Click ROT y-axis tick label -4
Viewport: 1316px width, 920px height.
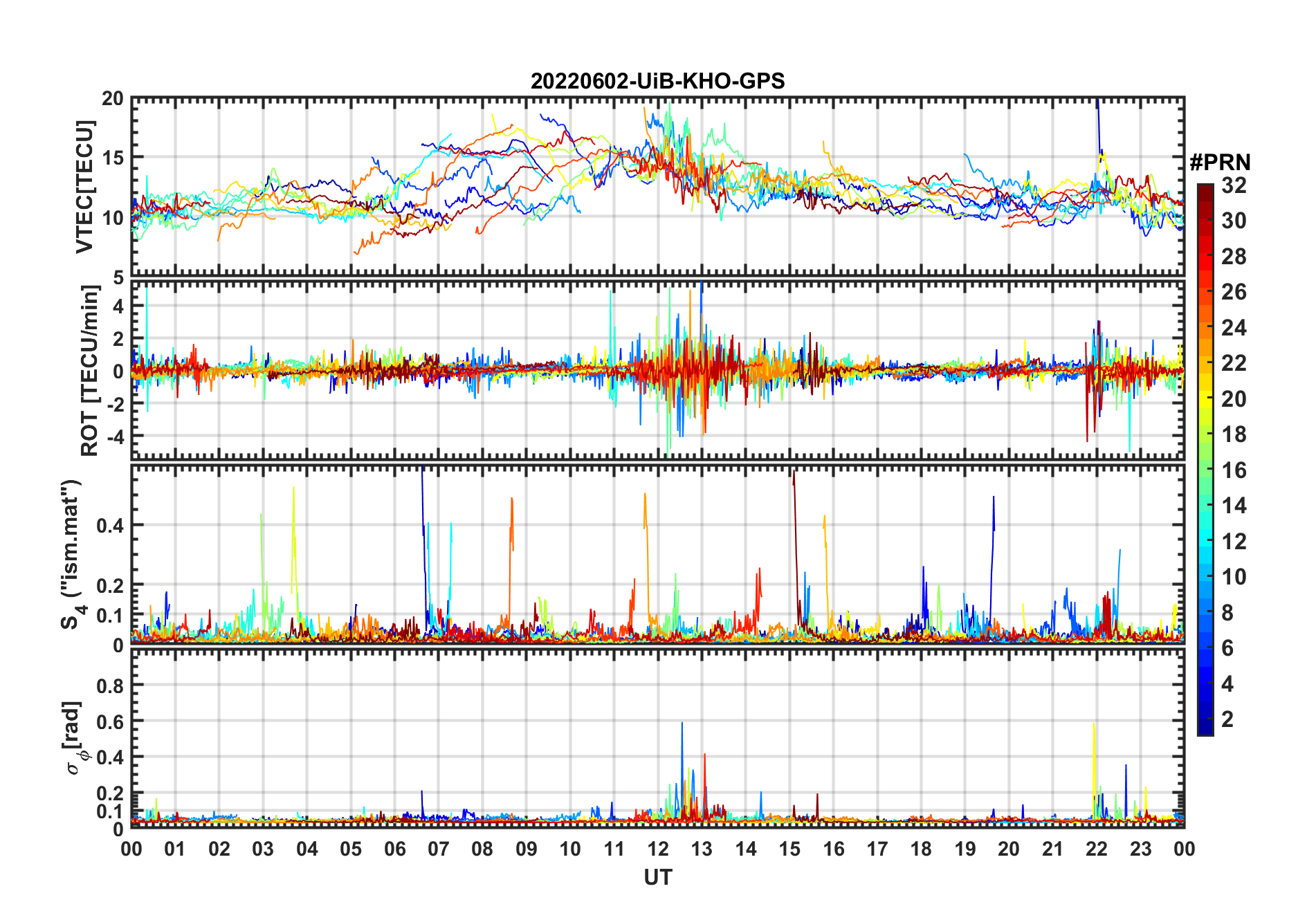pyautogui.click(x=114, y=436)
